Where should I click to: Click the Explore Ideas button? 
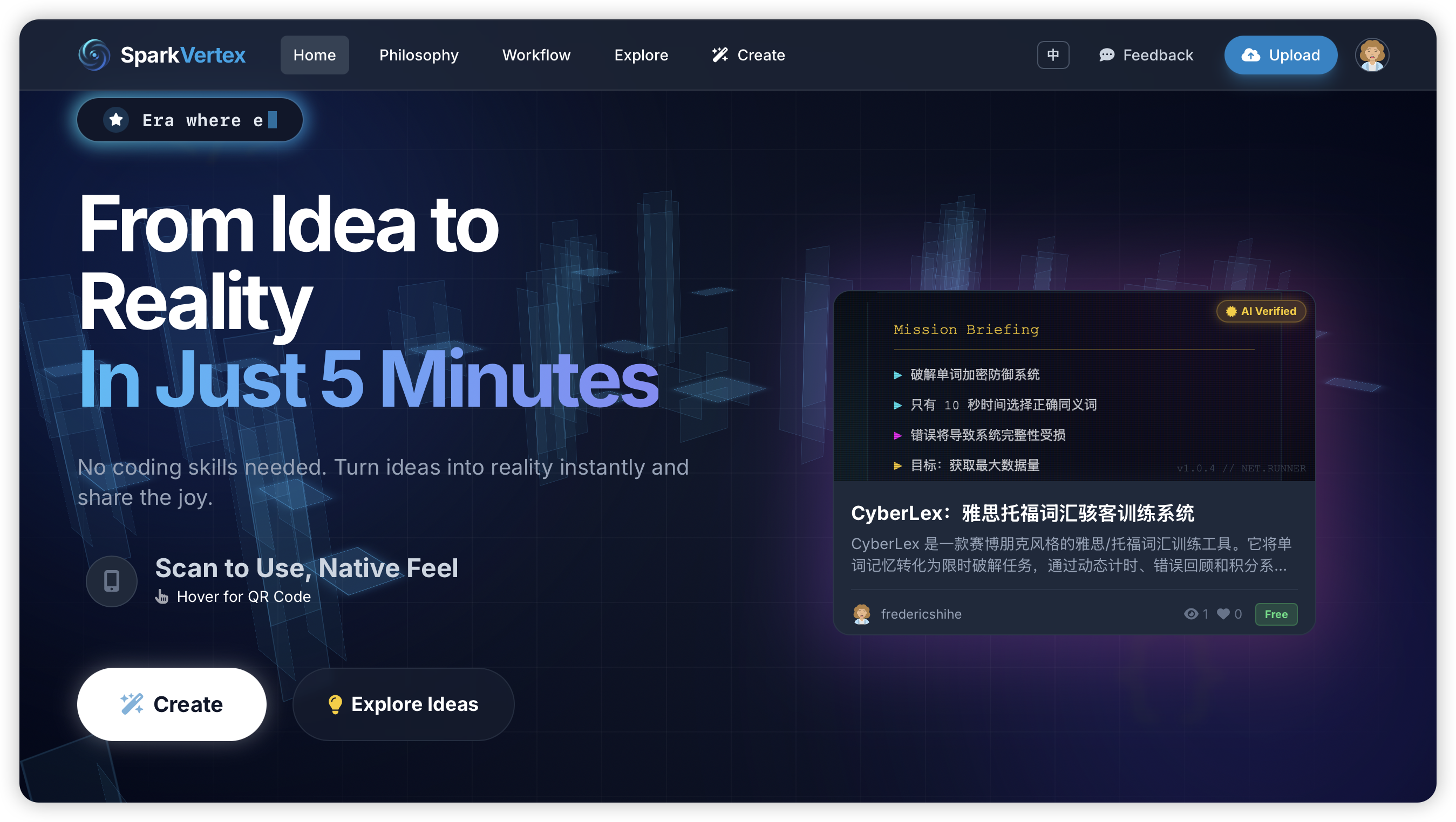403,704
